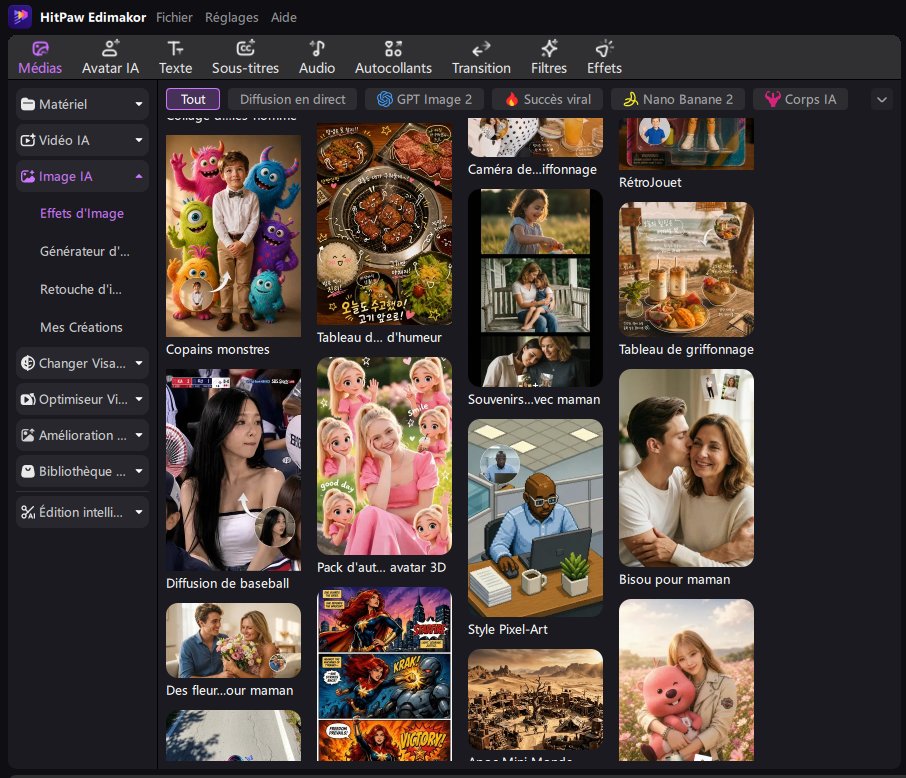Click the Vidéo IA sidebar icon

(x=27, y=140)
